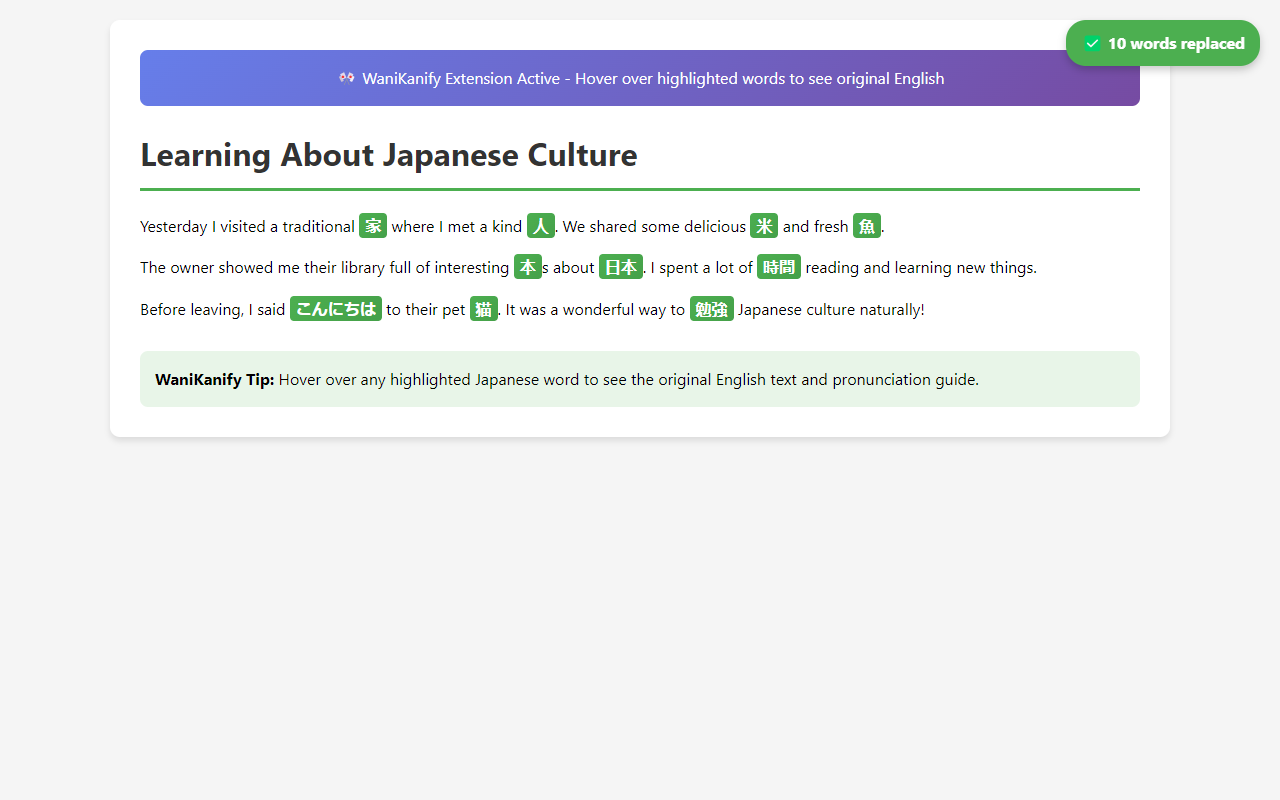The height and width of the screenshot is (800, 1280).
Task: Click the bold "WaniKanify Tip:" label
Action: point(214,380)
